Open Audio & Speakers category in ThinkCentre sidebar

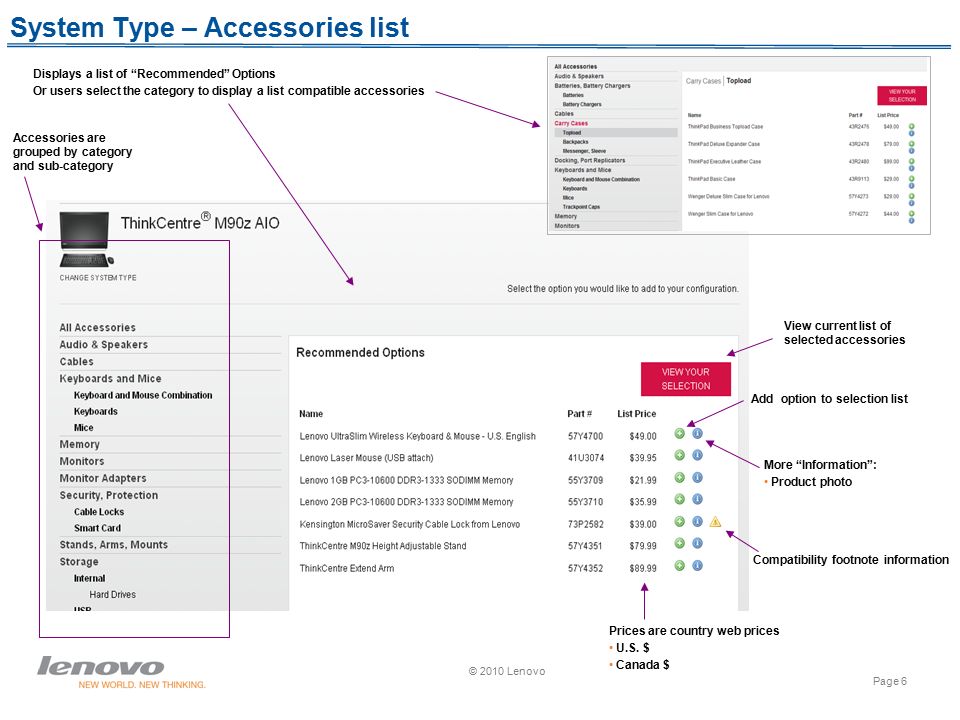(103, 345)
